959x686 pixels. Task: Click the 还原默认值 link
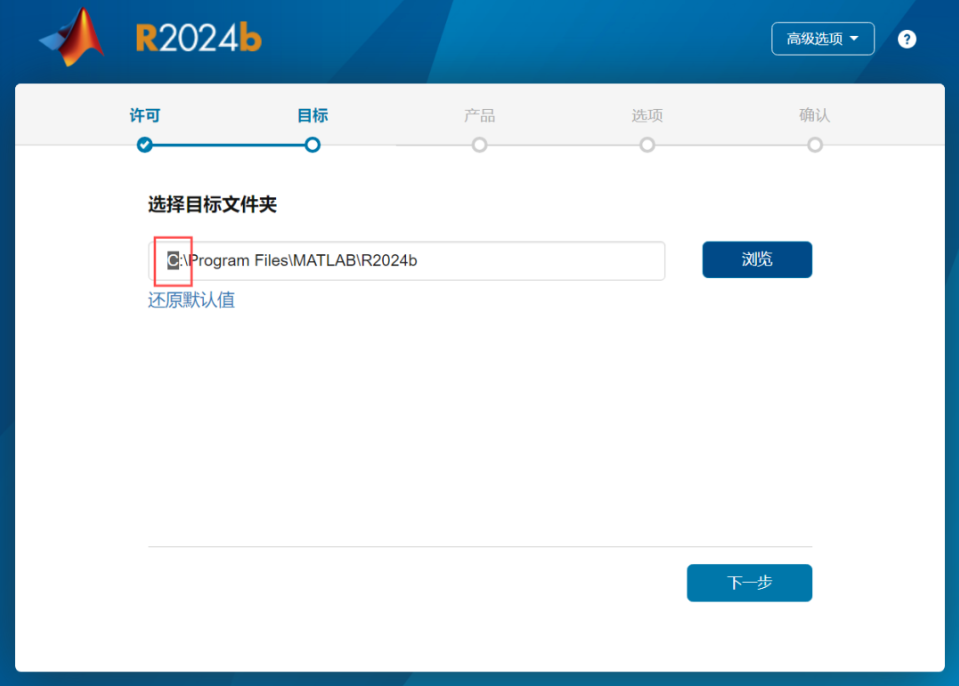pyautogui.click(x=191, y=300)
